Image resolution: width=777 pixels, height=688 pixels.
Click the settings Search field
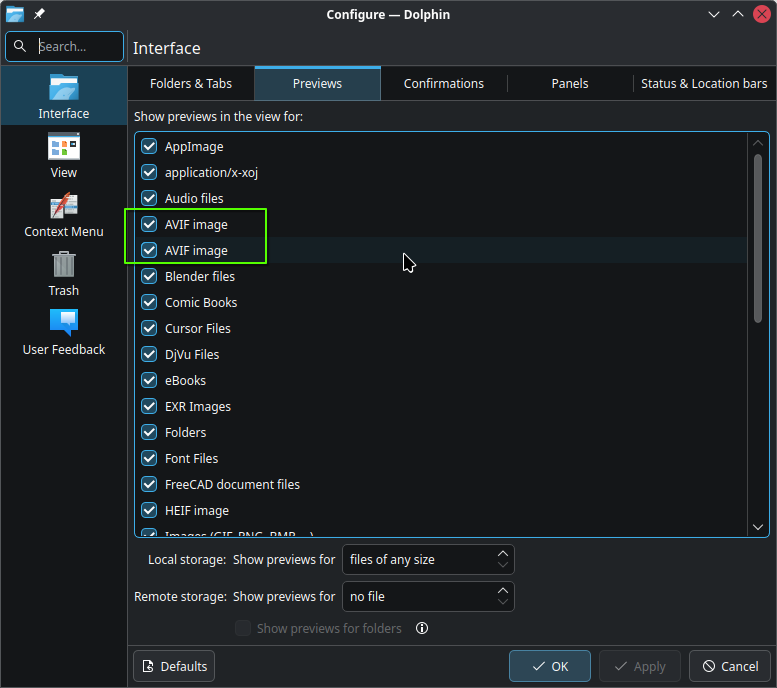click(x=64, y=46)
